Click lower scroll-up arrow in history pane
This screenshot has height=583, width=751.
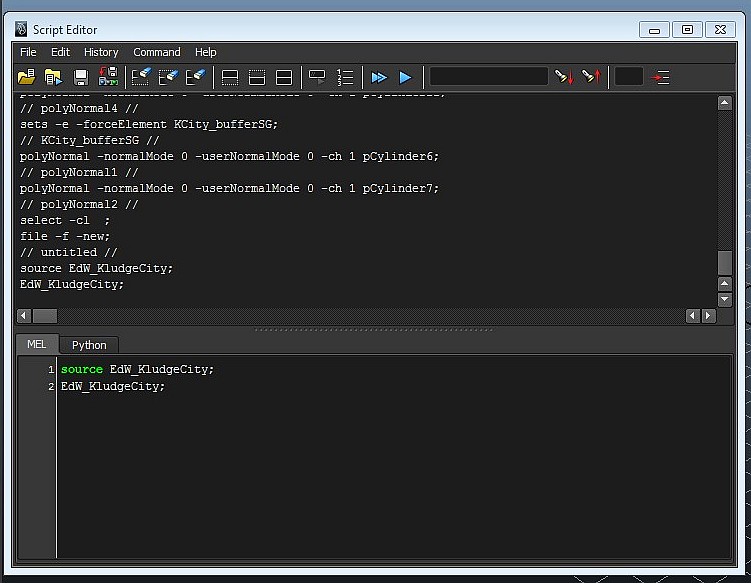tap(725, 284)
